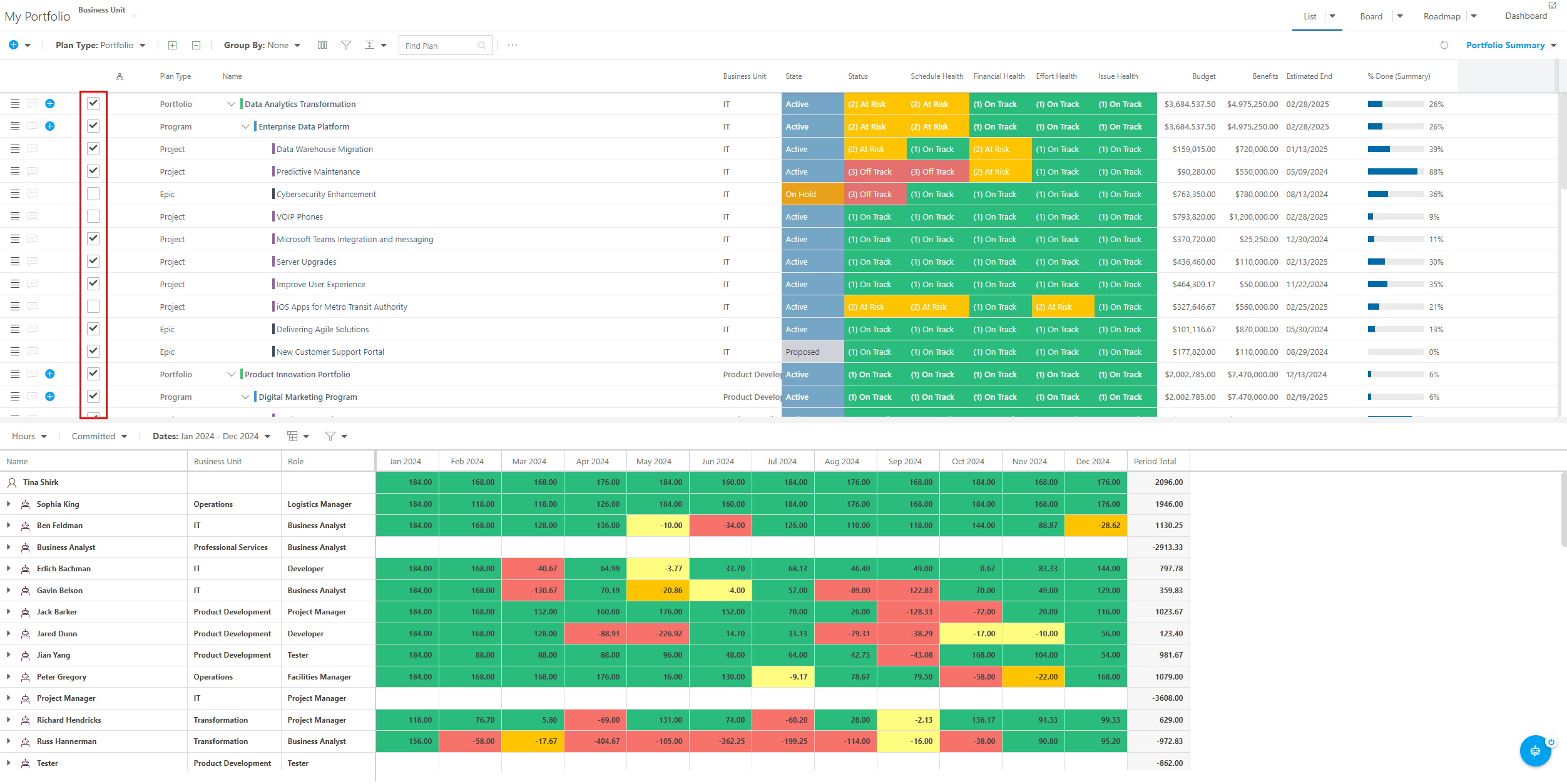Open the resource panel filter funnel
This screenshot has width=1567, height=784.
330,436
